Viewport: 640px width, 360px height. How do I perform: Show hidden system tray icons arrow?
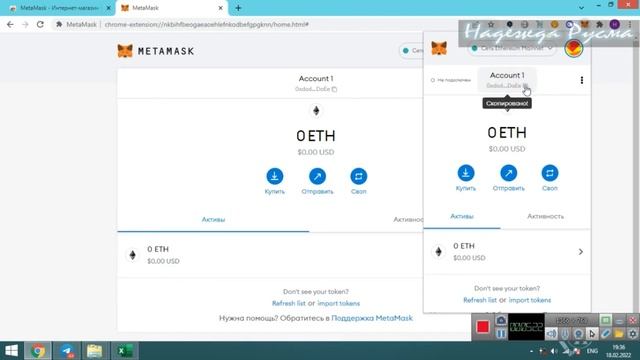click(x=531, y=351)
